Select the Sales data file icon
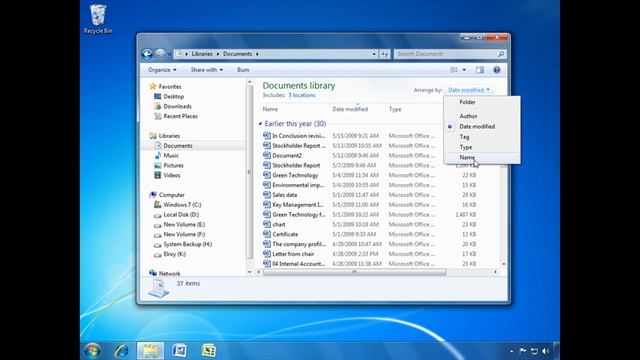 267,195
